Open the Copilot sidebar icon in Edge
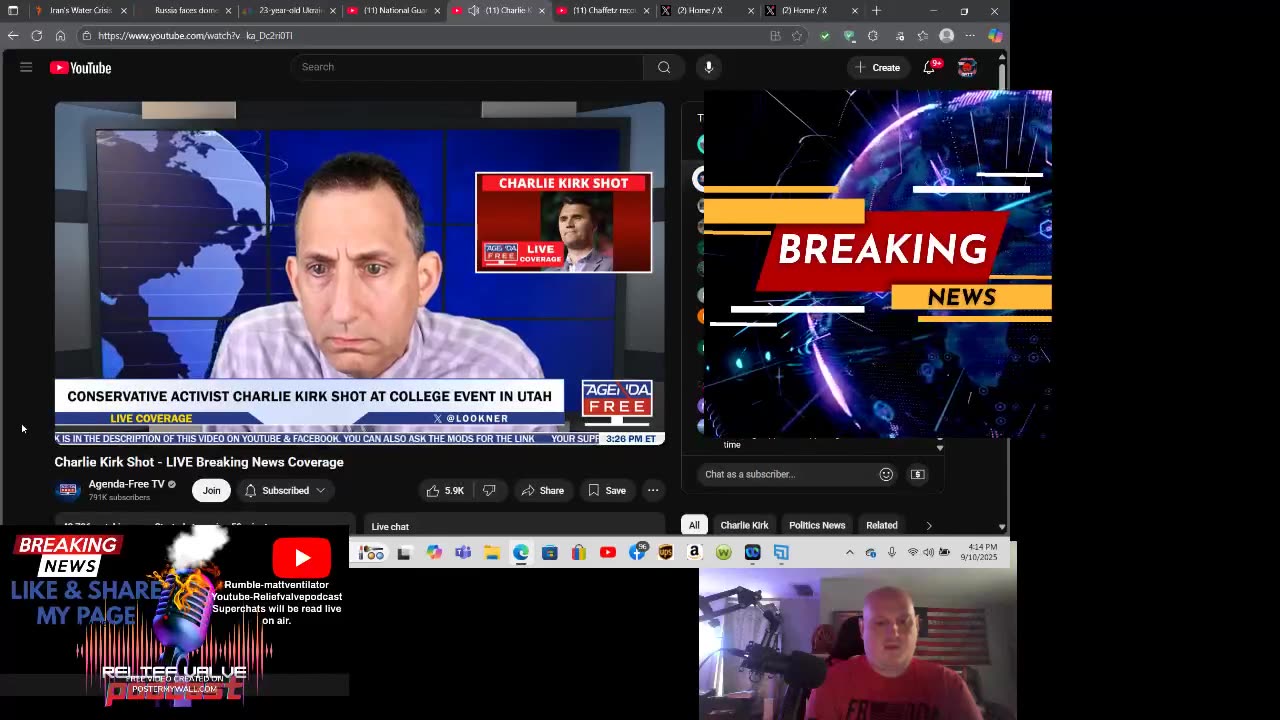 point(995,36)
